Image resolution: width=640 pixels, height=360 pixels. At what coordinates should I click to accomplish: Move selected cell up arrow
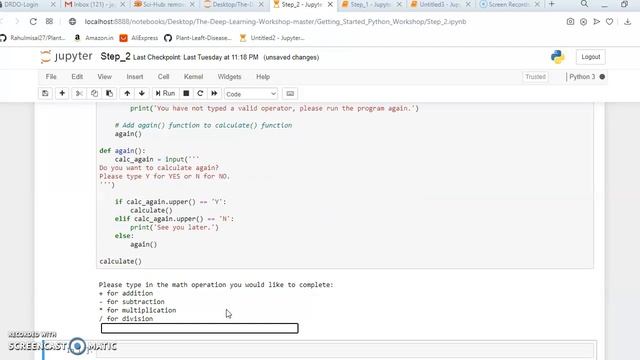(127, 93)
